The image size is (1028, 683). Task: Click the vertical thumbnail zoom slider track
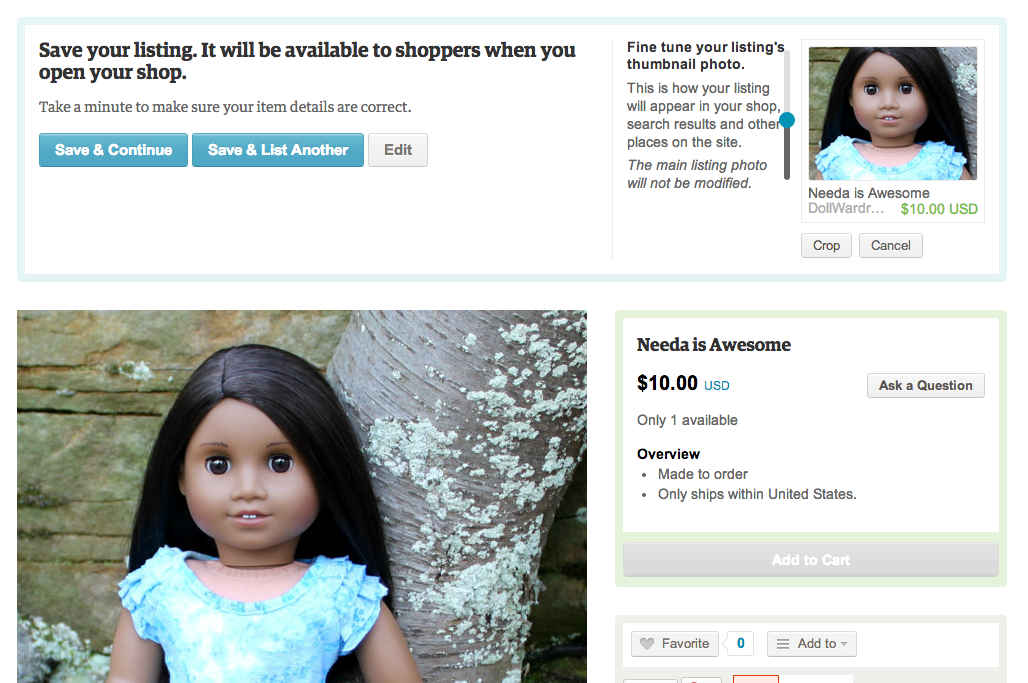point(787,116)
